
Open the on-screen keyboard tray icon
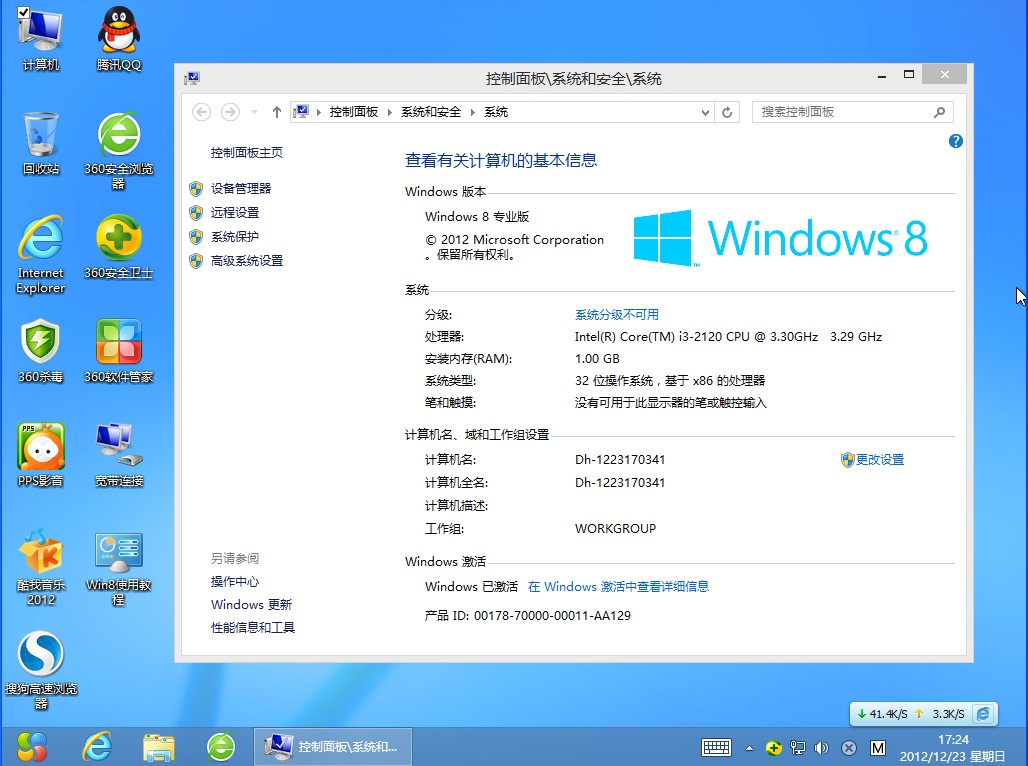coord(716,748)
